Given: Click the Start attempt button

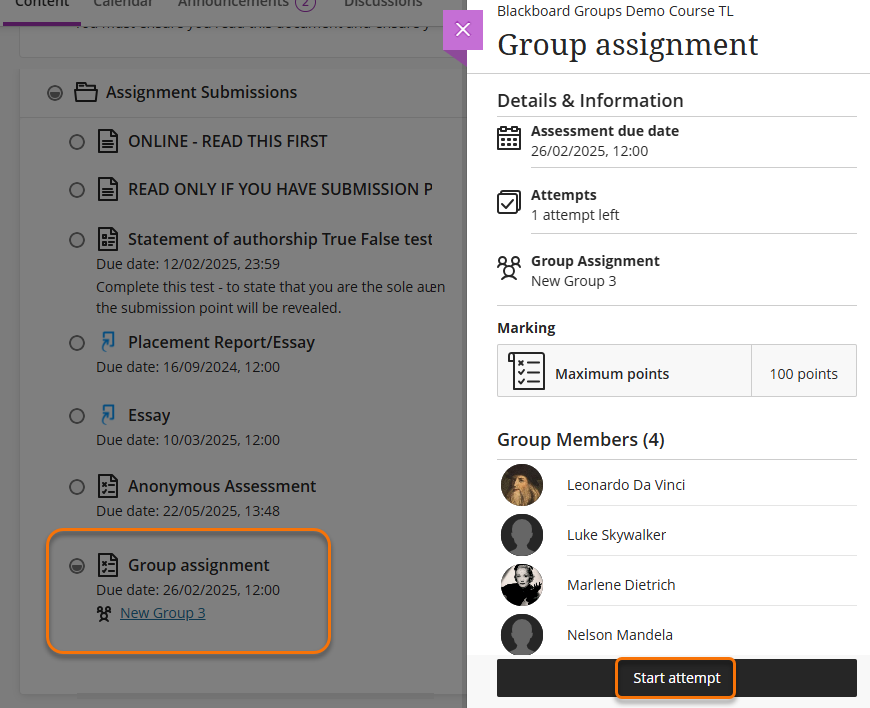Looking at the screenshot, I should pos(676,678).
